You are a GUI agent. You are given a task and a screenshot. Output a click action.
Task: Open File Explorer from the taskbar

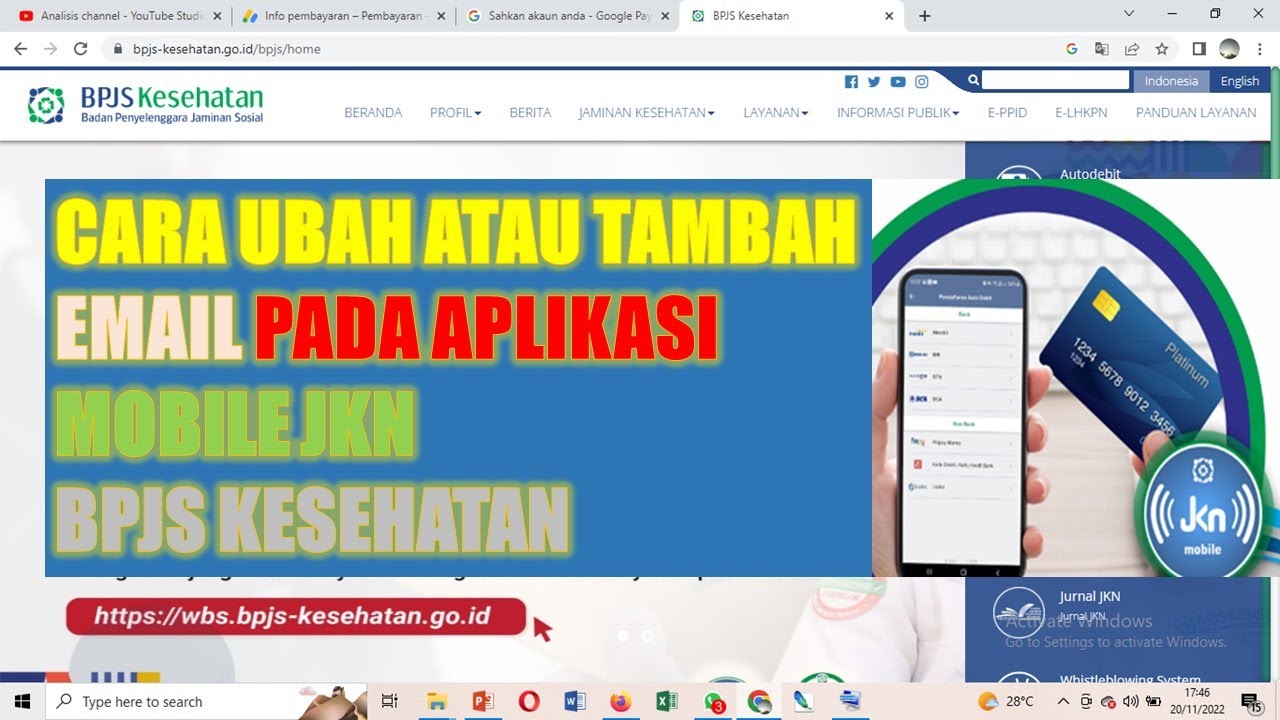click(437, 701)
